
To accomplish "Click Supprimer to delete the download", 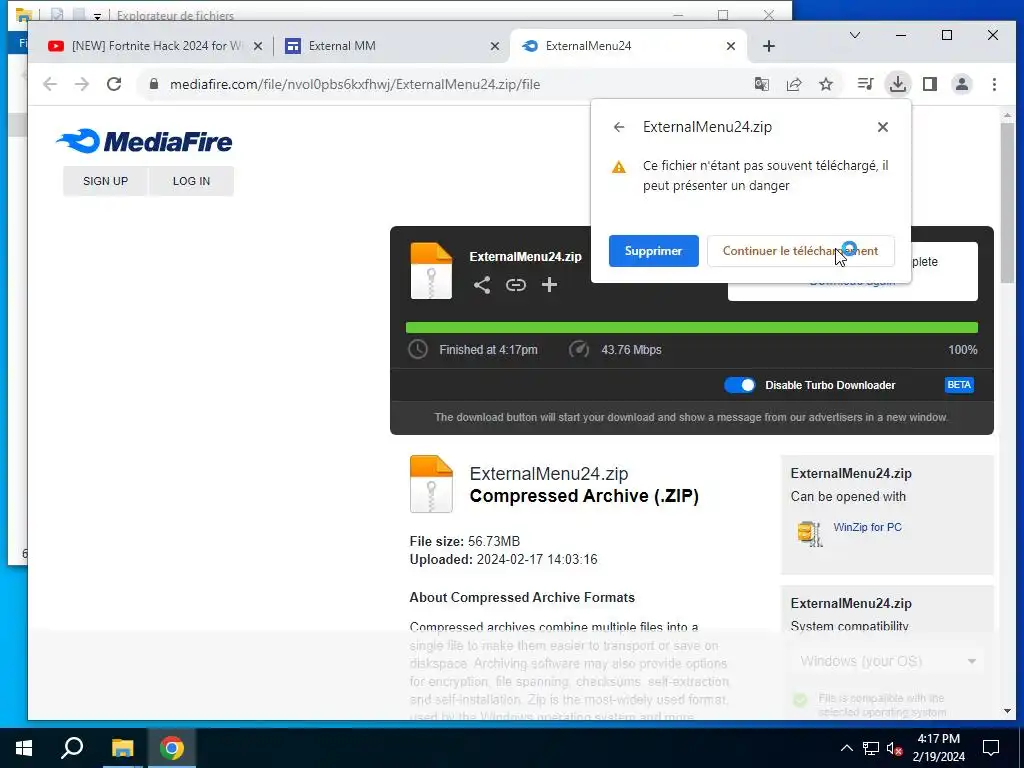I will tap(654, 251).
